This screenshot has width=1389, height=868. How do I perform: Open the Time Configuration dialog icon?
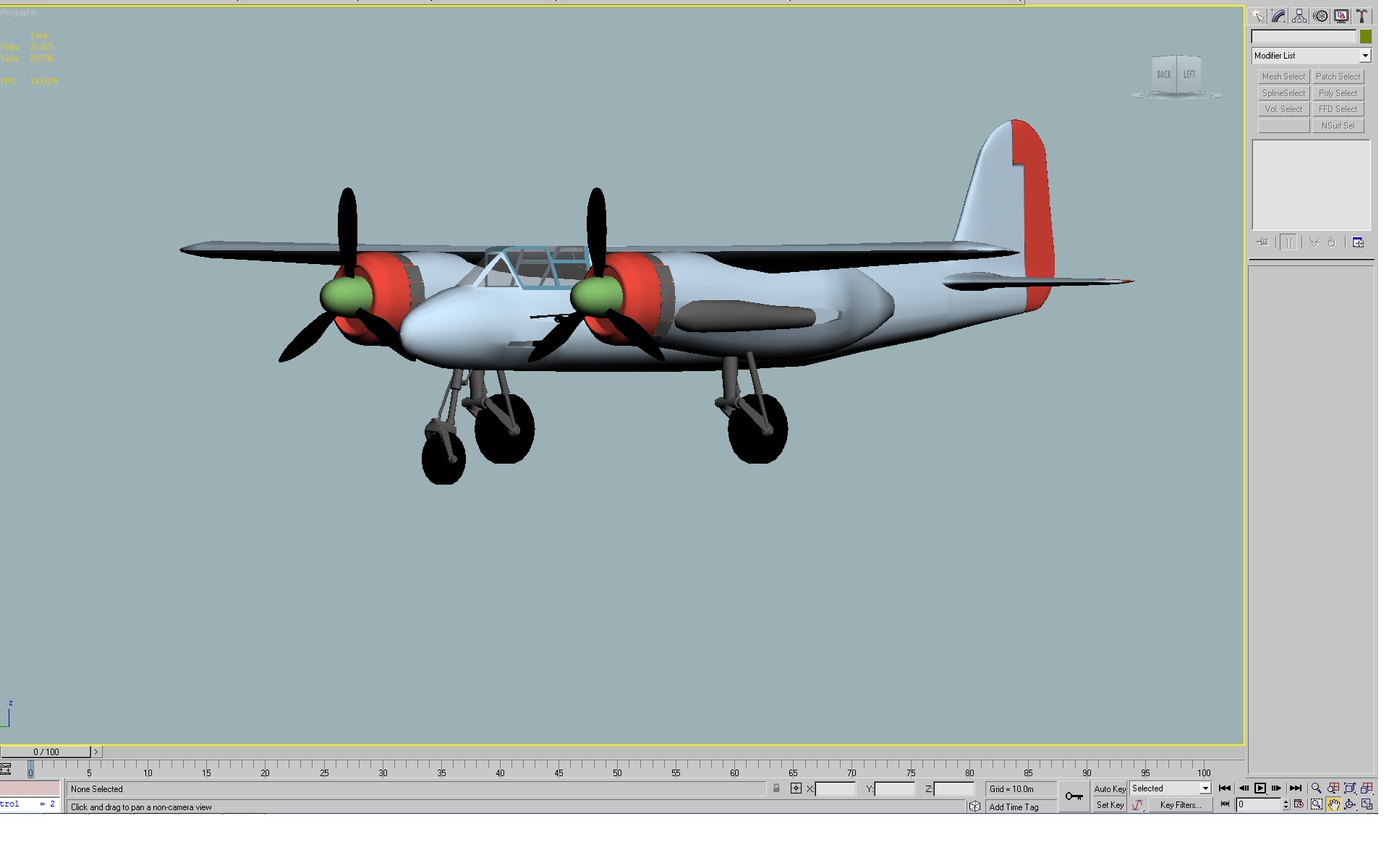[1299, 804]
